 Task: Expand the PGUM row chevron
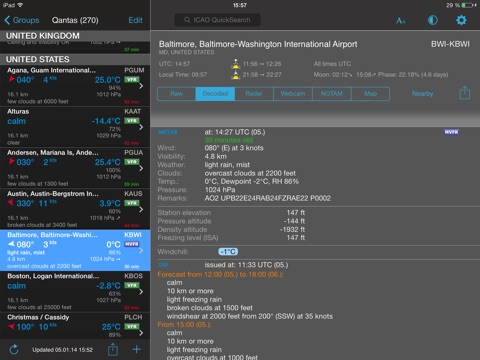tap(141, 86)
